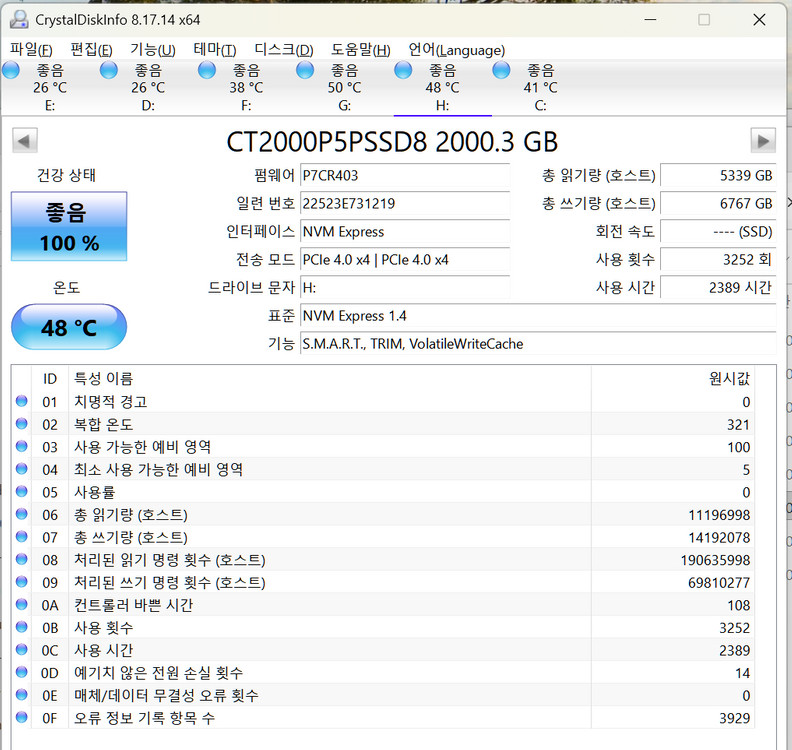Click the CrystalDiskInfo title bar icon

[x=19, y=20]
